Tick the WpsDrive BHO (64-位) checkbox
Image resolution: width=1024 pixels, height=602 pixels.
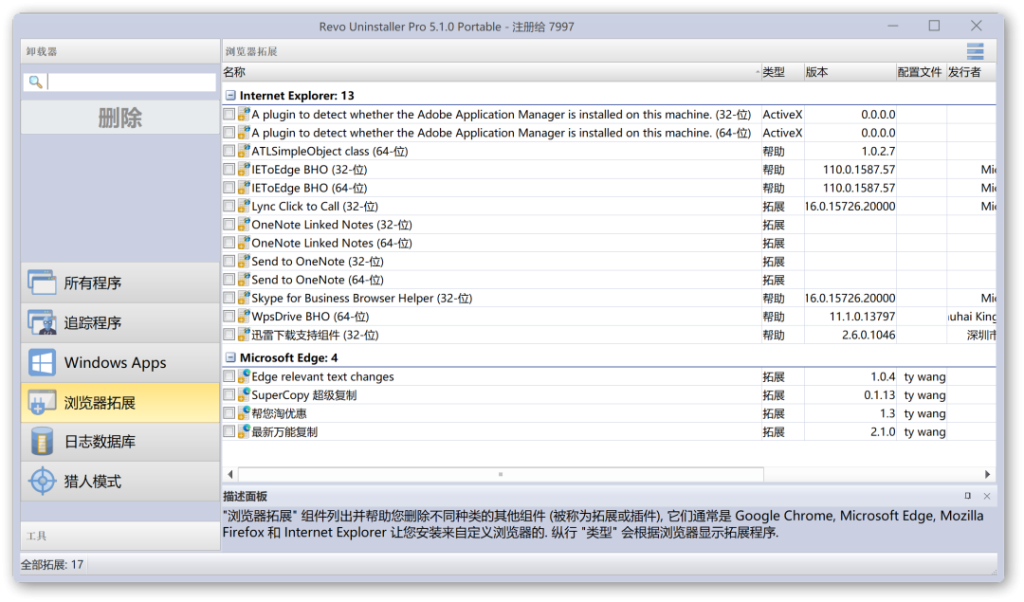coord(229,316)
